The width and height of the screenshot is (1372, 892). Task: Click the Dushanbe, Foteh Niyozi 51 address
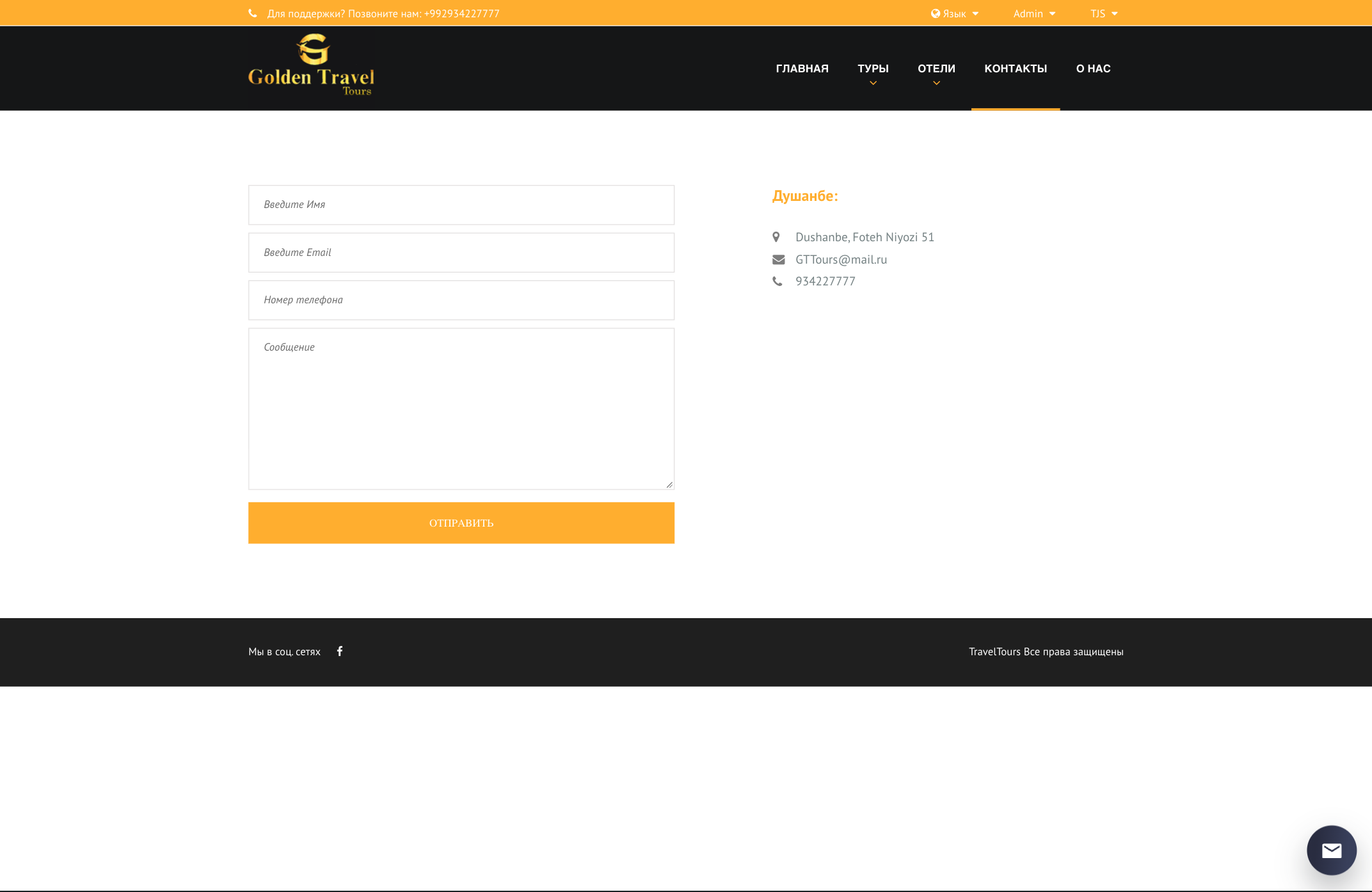pyautogui.click(x=865, y=237)
